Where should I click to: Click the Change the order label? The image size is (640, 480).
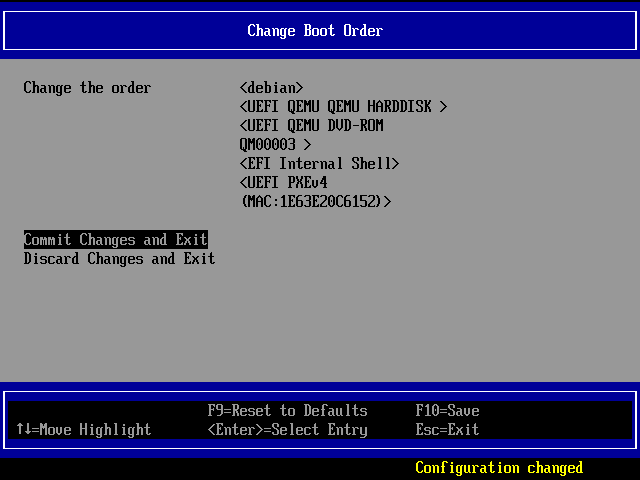(87, 88)
